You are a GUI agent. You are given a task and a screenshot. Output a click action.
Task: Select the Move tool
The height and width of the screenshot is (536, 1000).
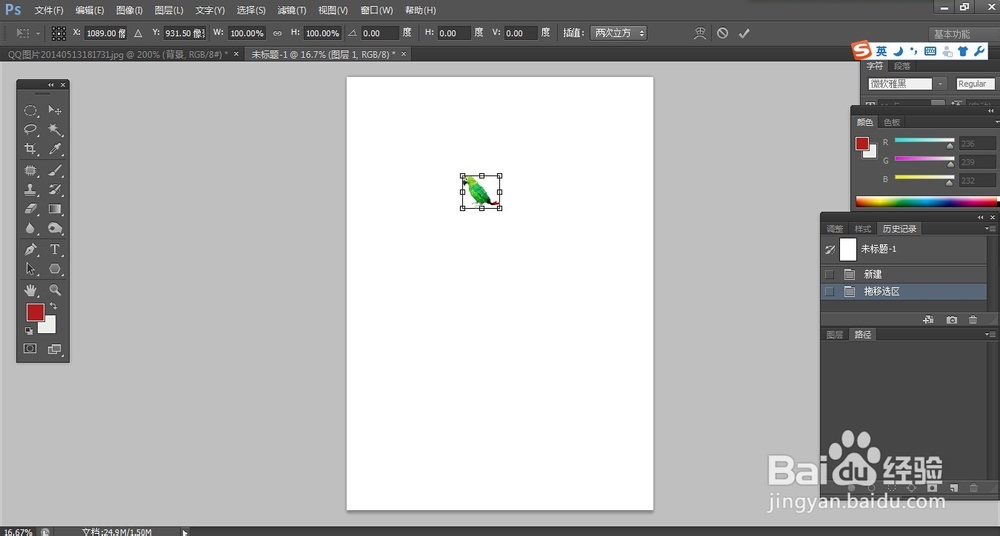point(55,110)
